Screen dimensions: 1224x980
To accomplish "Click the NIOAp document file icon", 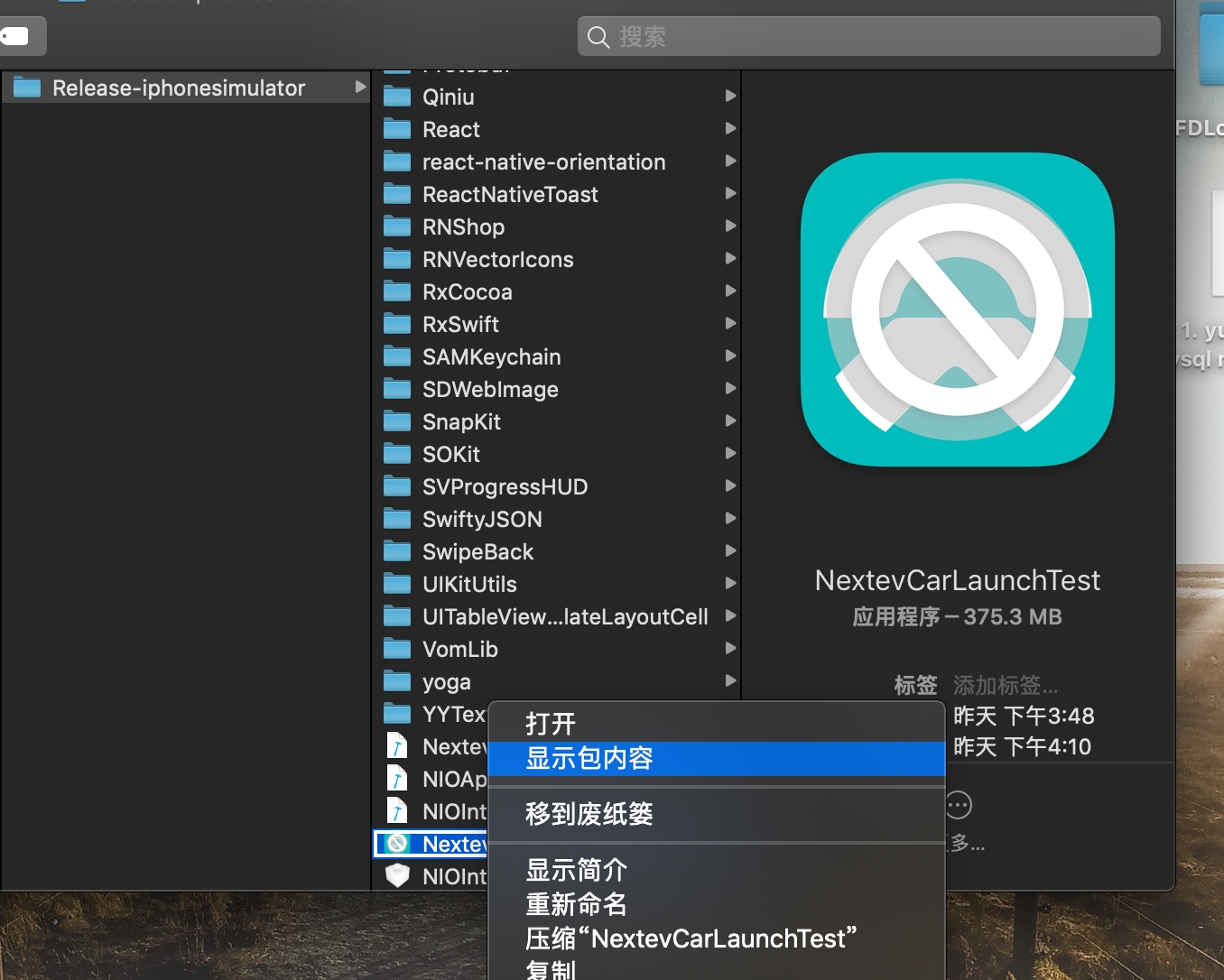I will pyautogui.click(x=397, y=779).
